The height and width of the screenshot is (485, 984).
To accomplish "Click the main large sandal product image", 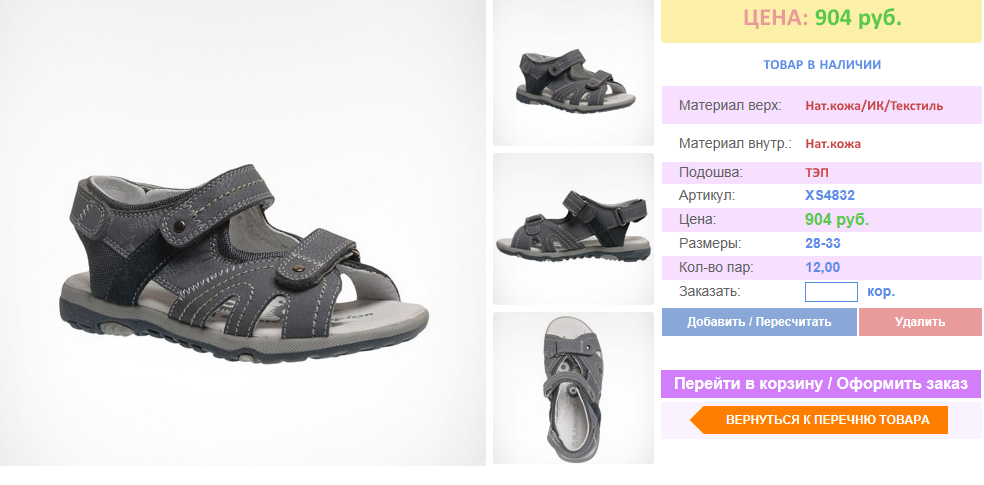I will (x=243, y=233).
